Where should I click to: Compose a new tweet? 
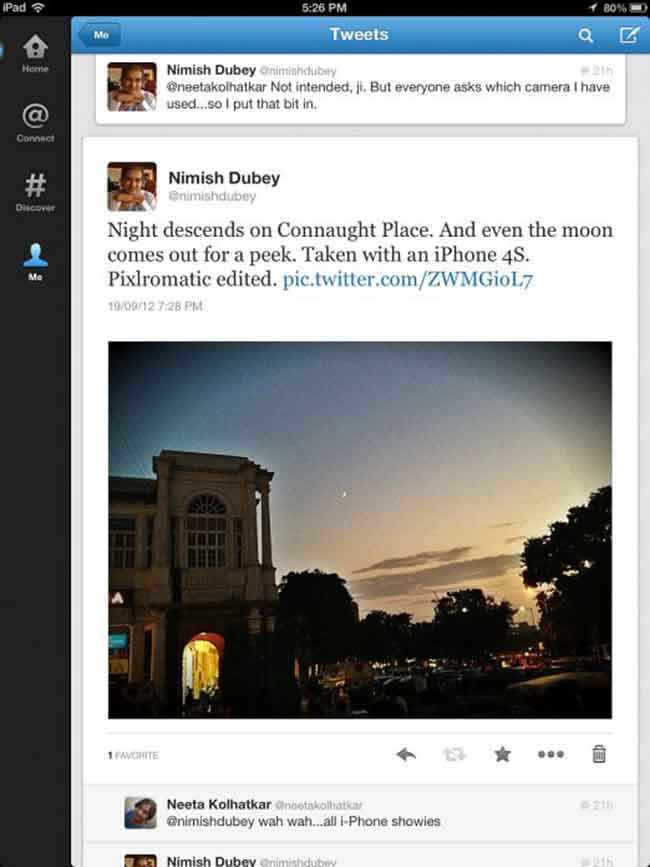(628, 35)
